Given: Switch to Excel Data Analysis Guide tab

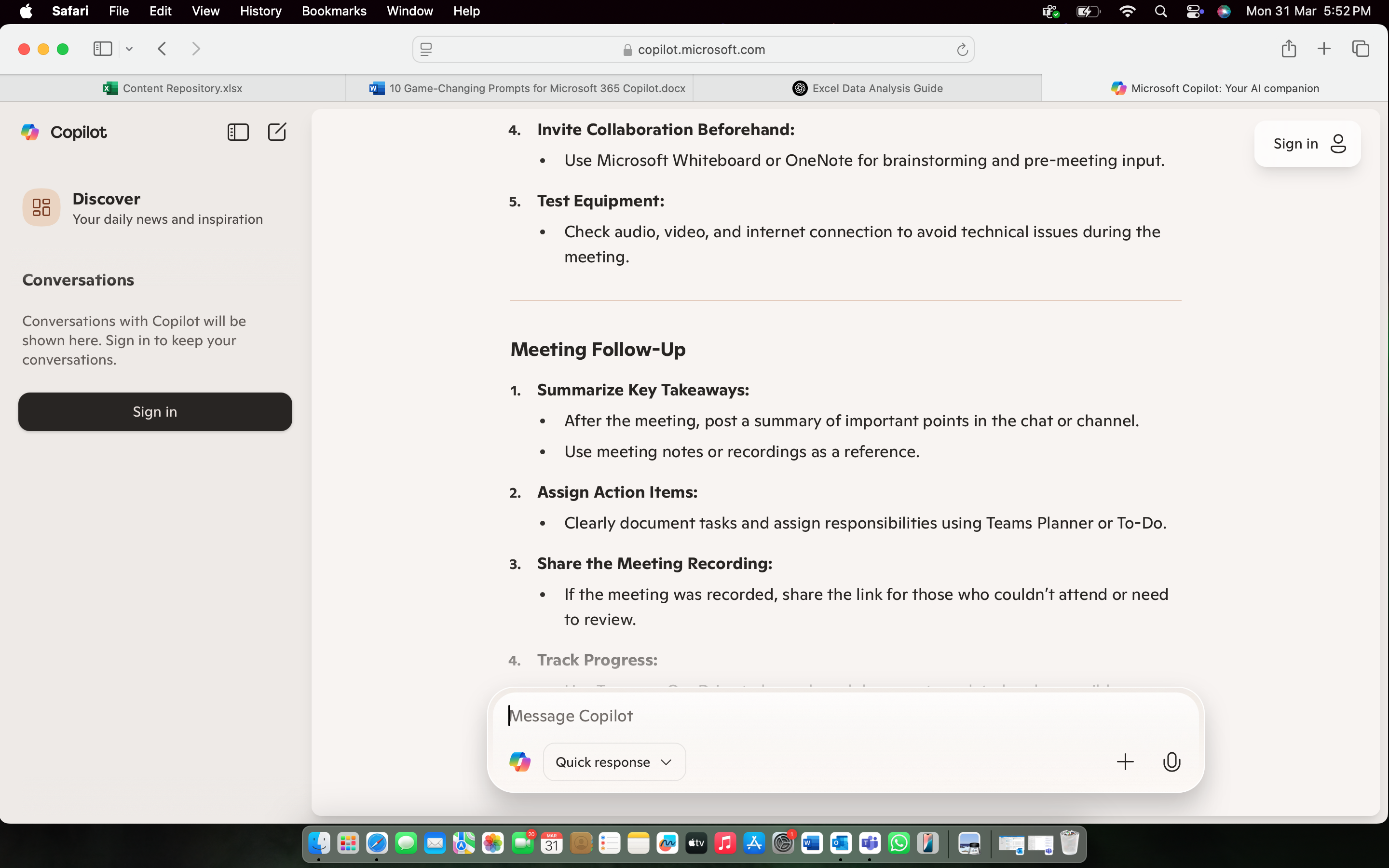Looking at the screenshot, I should click(867, 88).
